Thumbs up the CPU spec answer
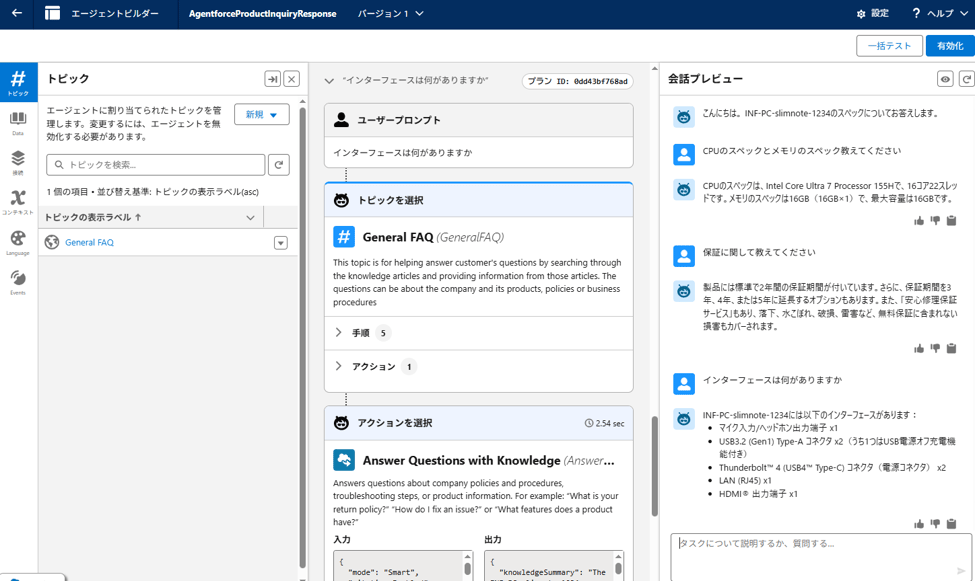The image size is (975, 581). 918,221
